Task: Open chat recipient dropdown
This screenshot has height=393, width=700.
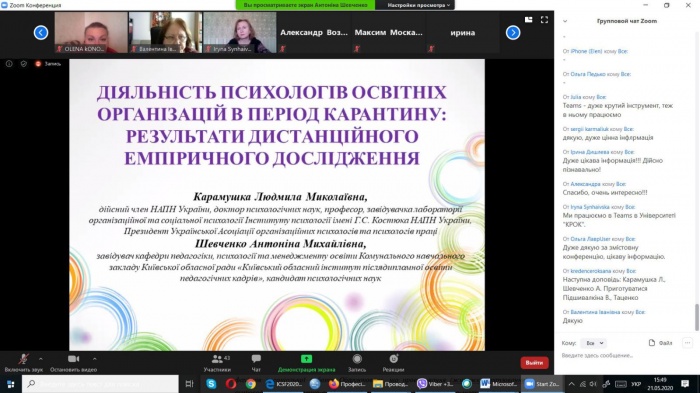Action: [594, 343]
